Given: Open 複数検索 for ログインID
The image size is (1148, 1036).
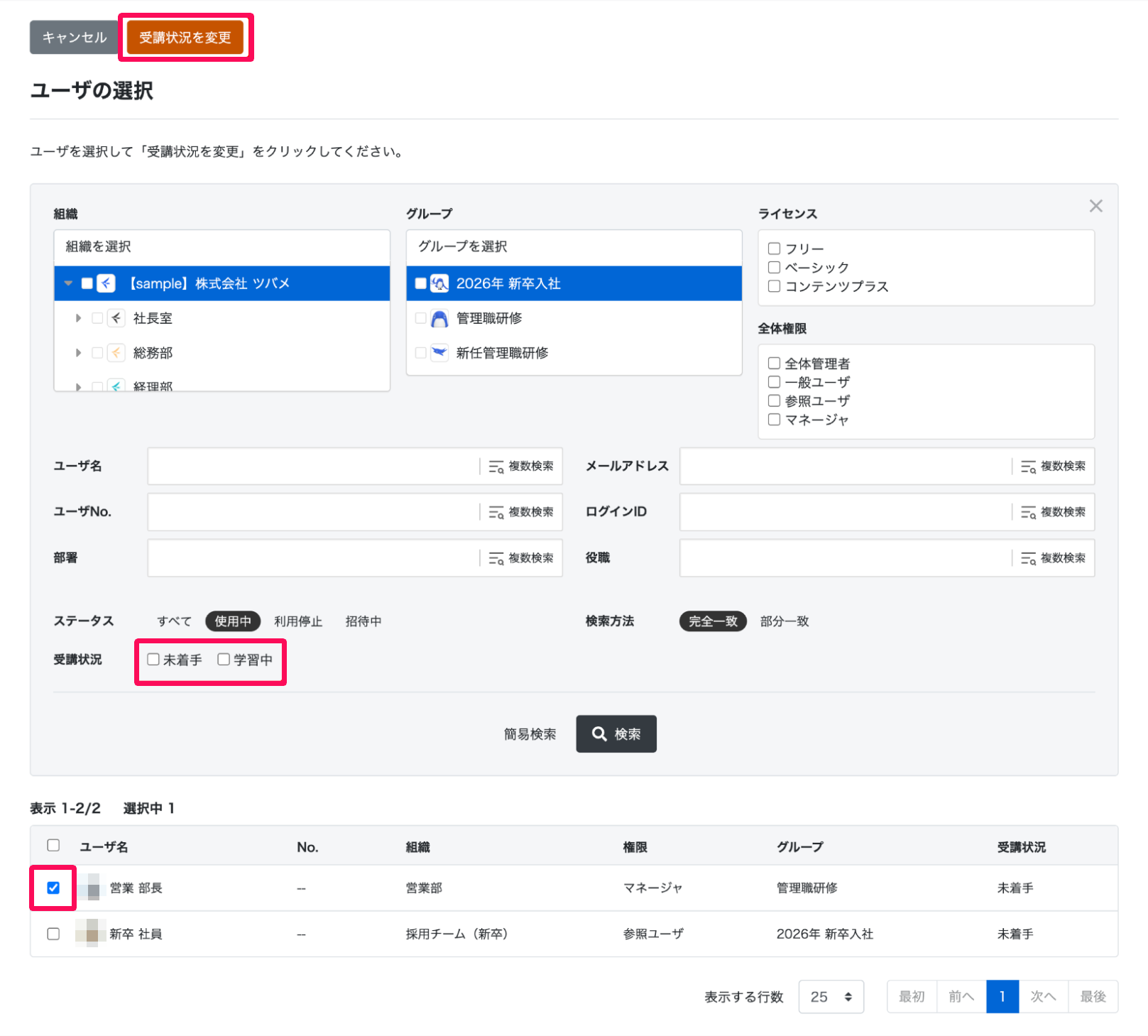Looking at the screenshot, I should click(x=1054, y=512).
